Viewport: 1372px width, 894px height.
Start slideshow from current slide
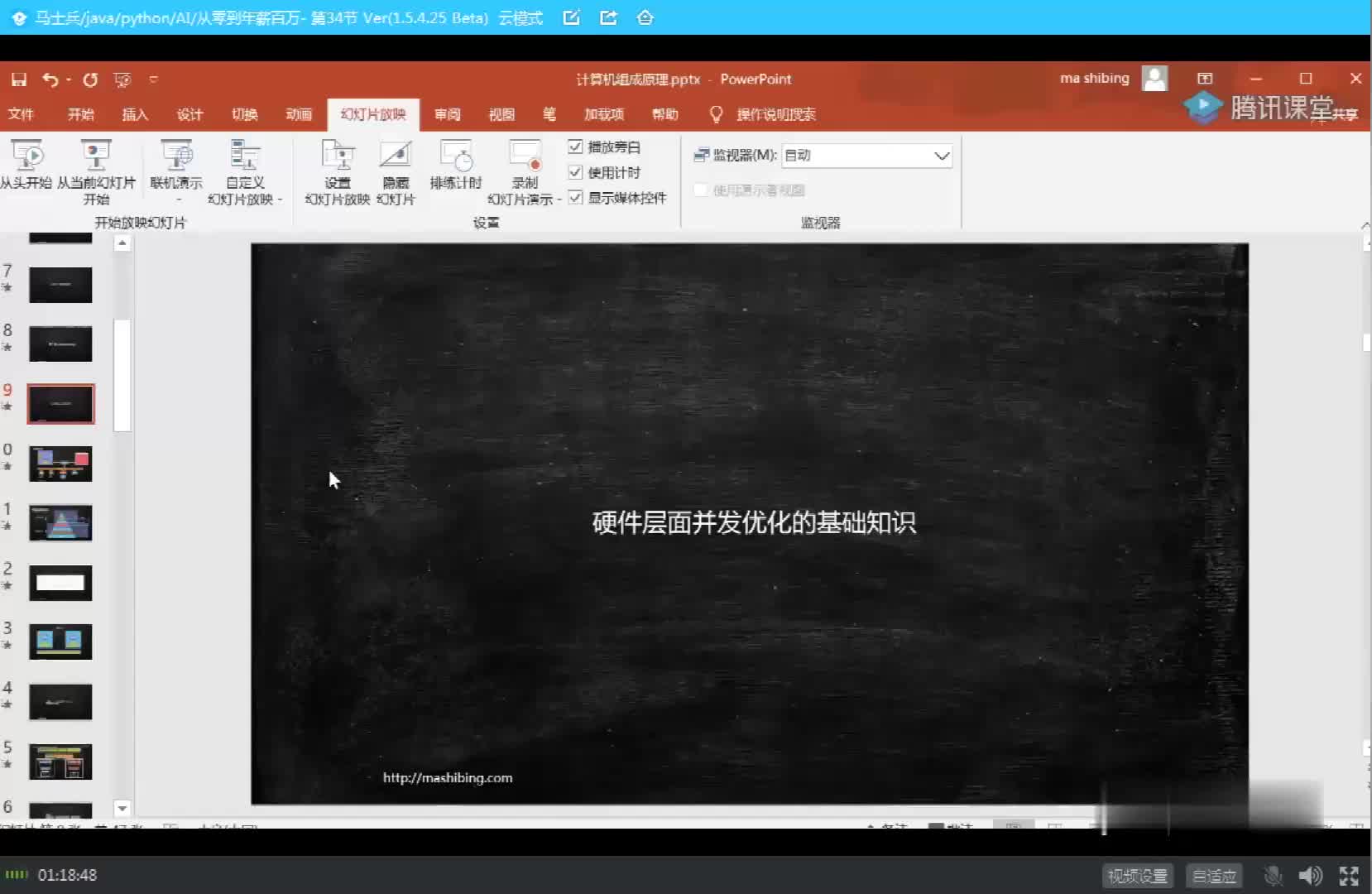(x=96, y=171)
